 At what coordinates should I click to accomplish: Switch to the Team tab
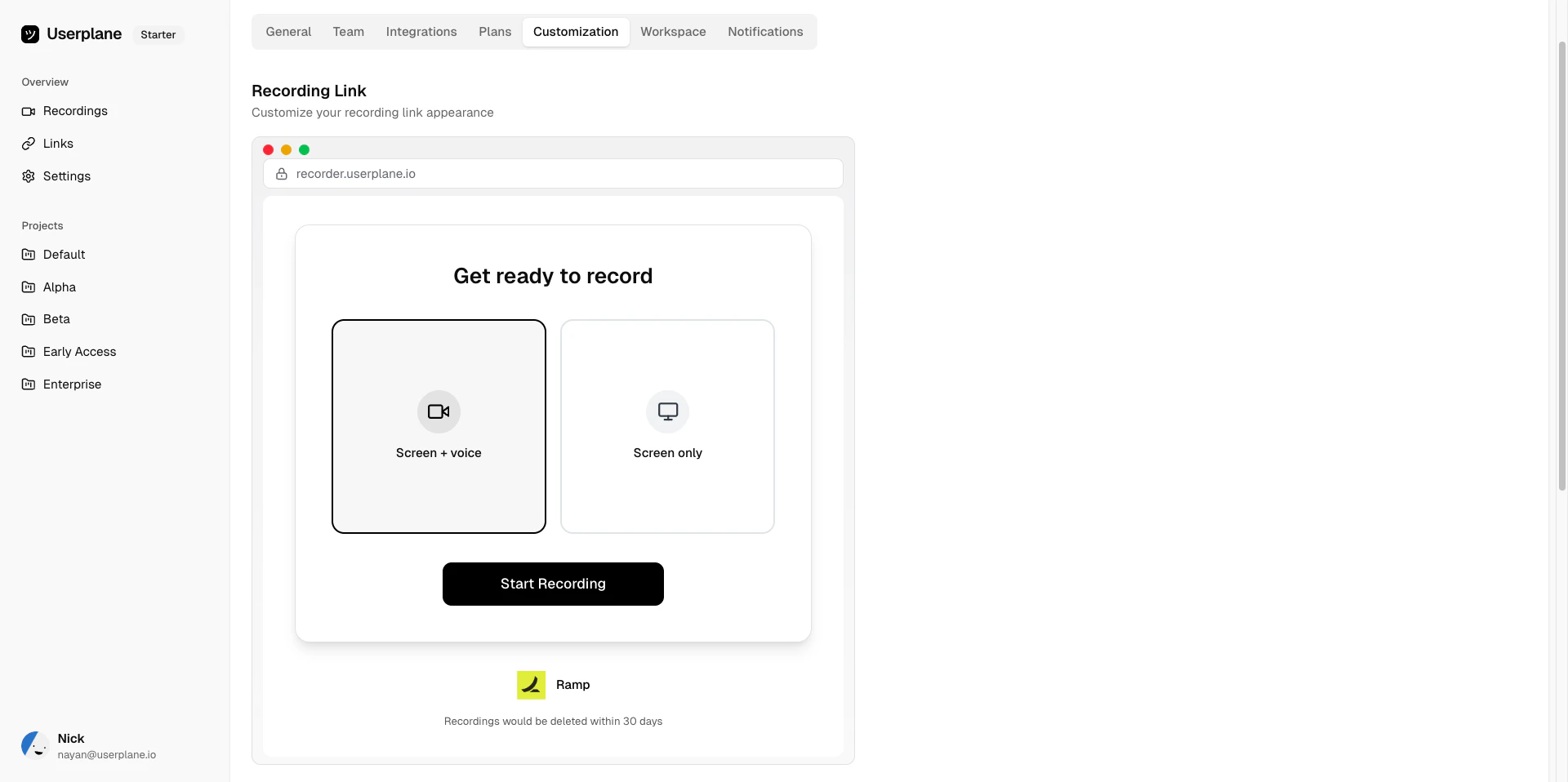(x=349, y=32)
